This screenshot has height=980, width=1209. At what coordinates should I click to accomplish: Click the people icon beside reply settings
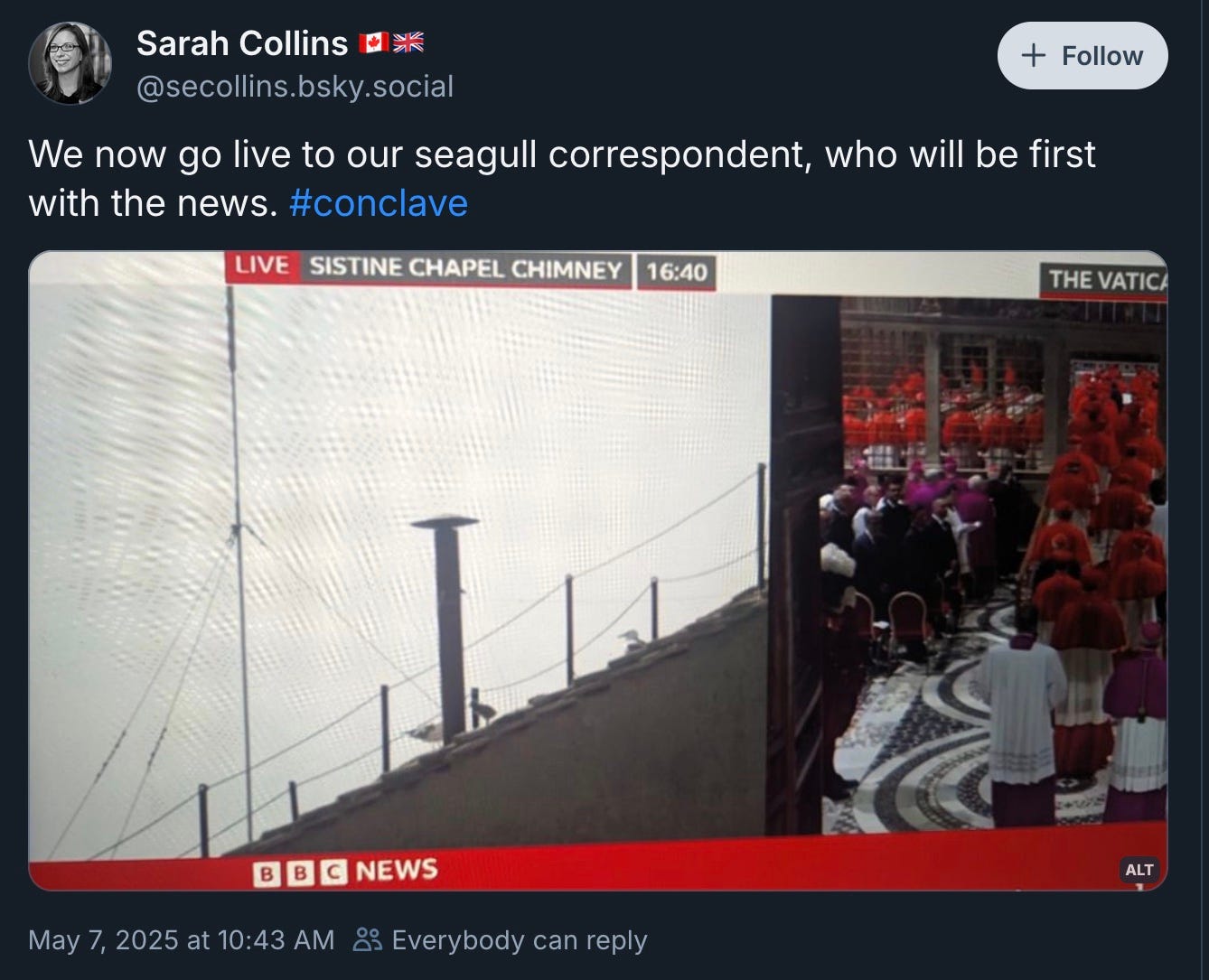(368, 940)
